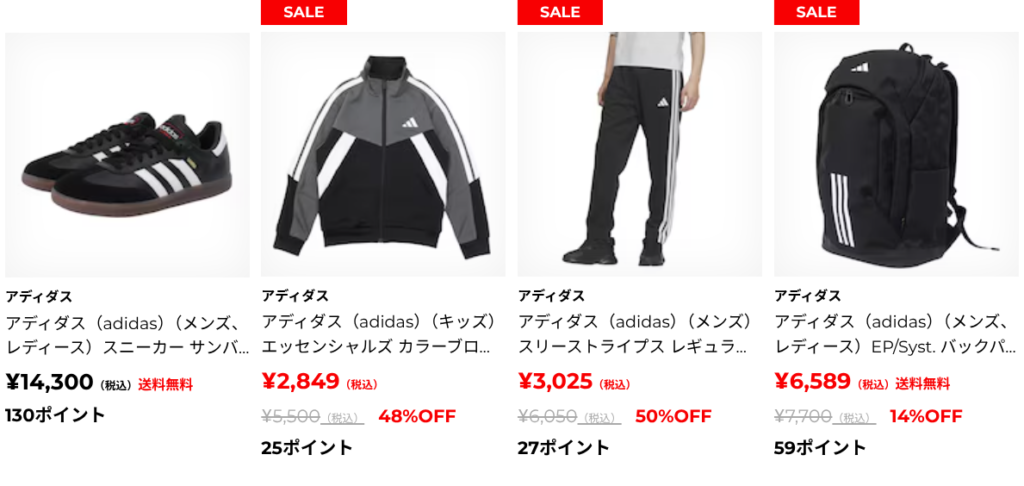This screenshot has height=486, width=1024.
Task: Click the ¥6,589 backpack sale price
Action: tap(813, 381)
